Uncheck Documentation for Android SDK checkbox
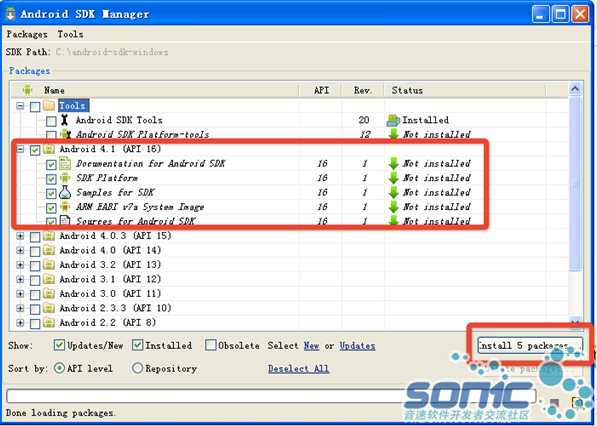 coord(51,164)
